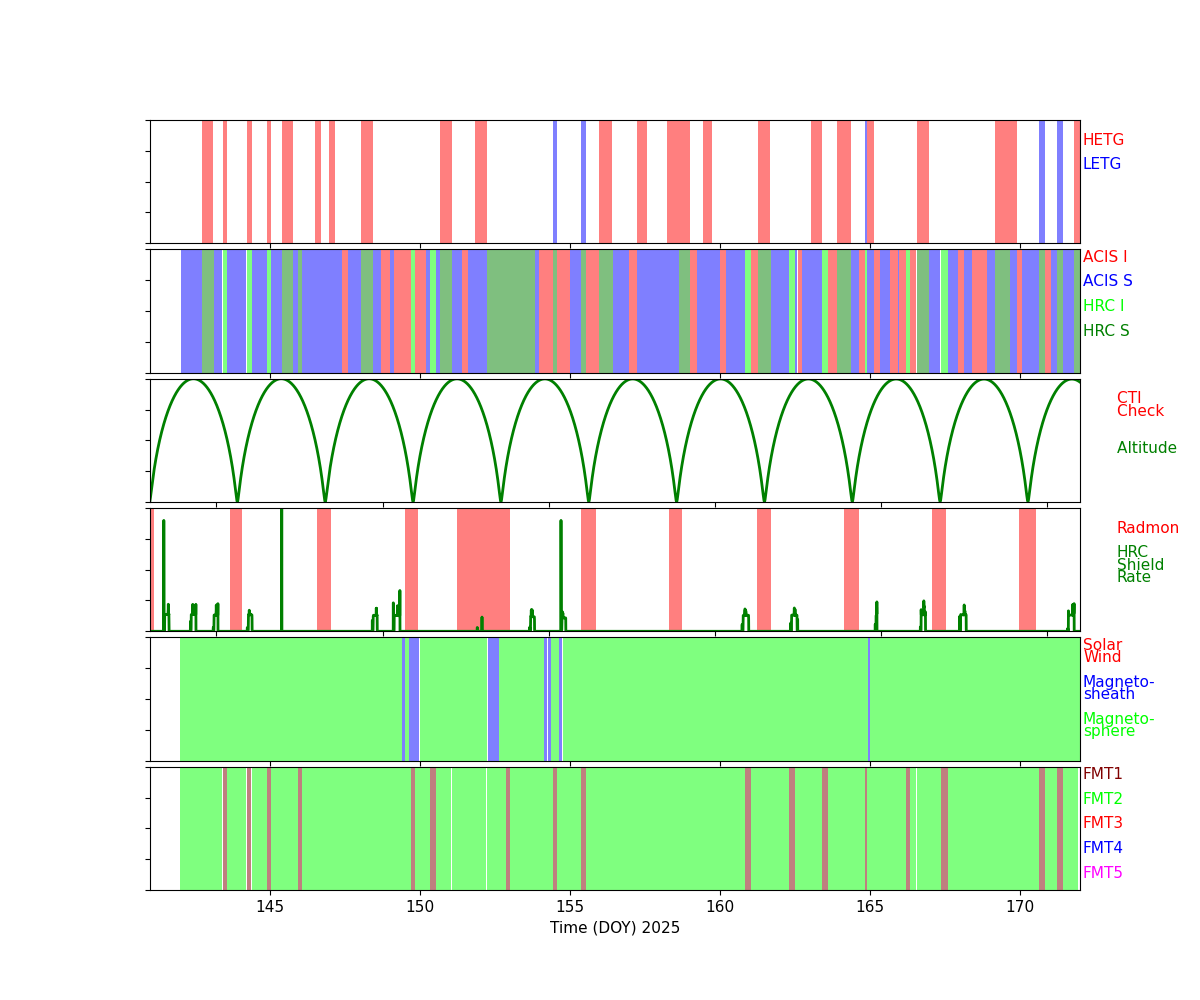Click the FMT2 legend label
The image size is (1200, 1000).
click(x=1103, y=799)
